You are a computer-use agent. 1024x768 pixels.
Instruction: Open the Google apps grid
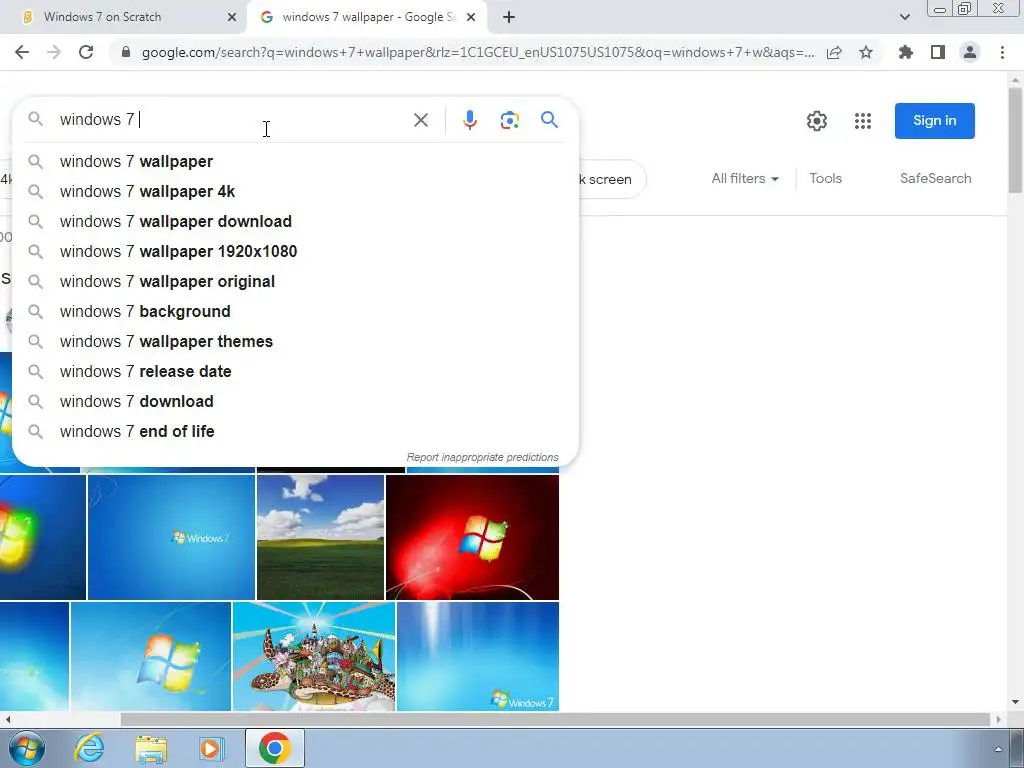(863, 121)
